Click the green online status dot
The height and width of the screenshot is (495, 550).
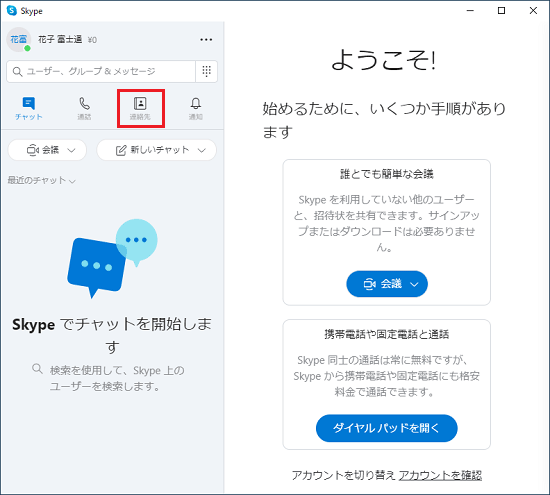[x=27, y=48]
